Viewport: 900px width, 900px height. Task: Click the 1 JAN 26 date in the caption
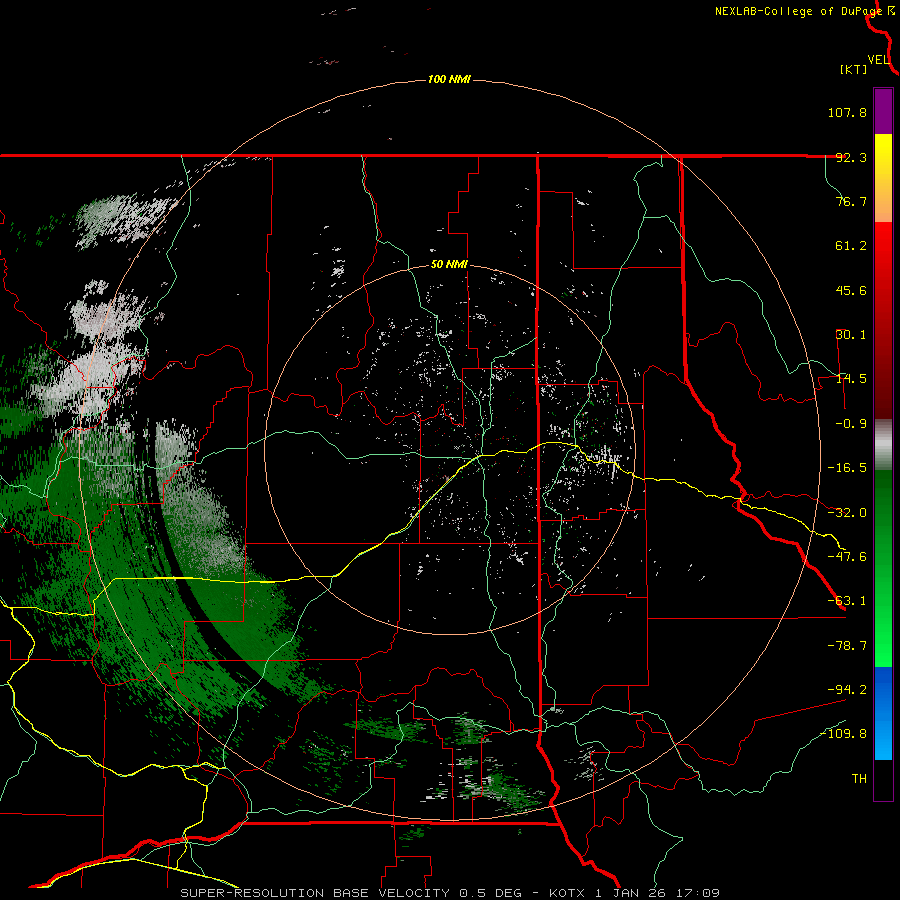[x=630, y=893]
